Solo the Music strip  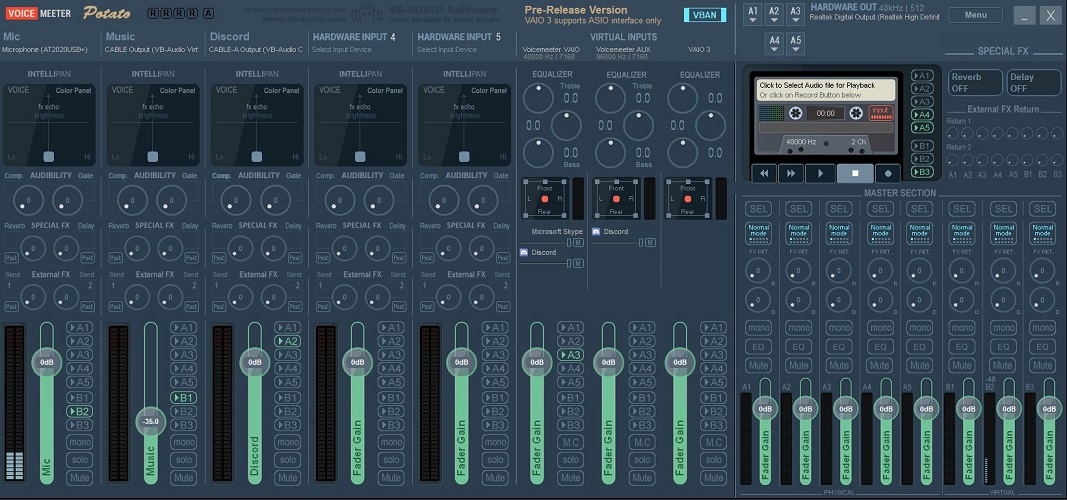[183, 460]
